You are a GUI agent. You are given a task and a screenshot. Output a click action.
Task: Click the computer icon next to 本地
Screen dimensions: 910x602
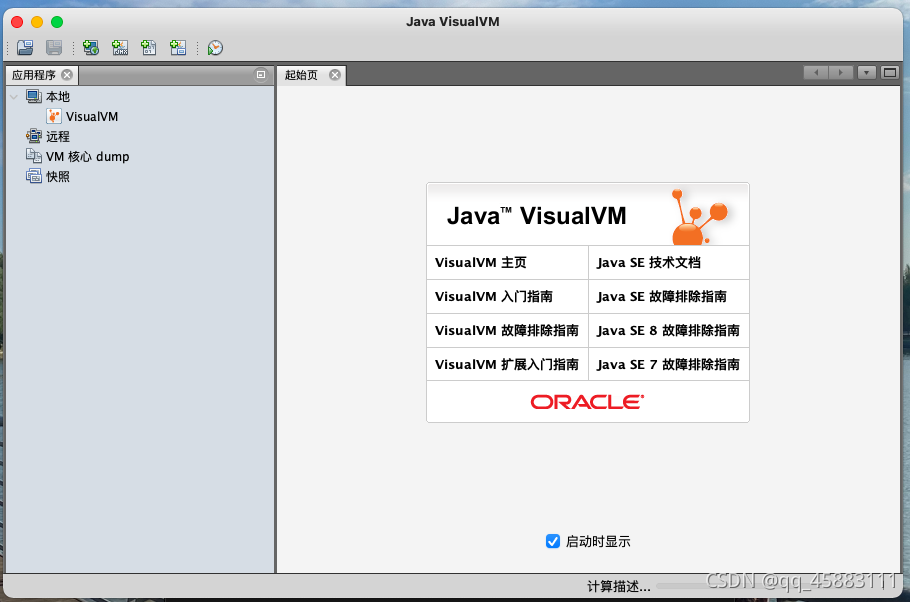click(34, 96)
